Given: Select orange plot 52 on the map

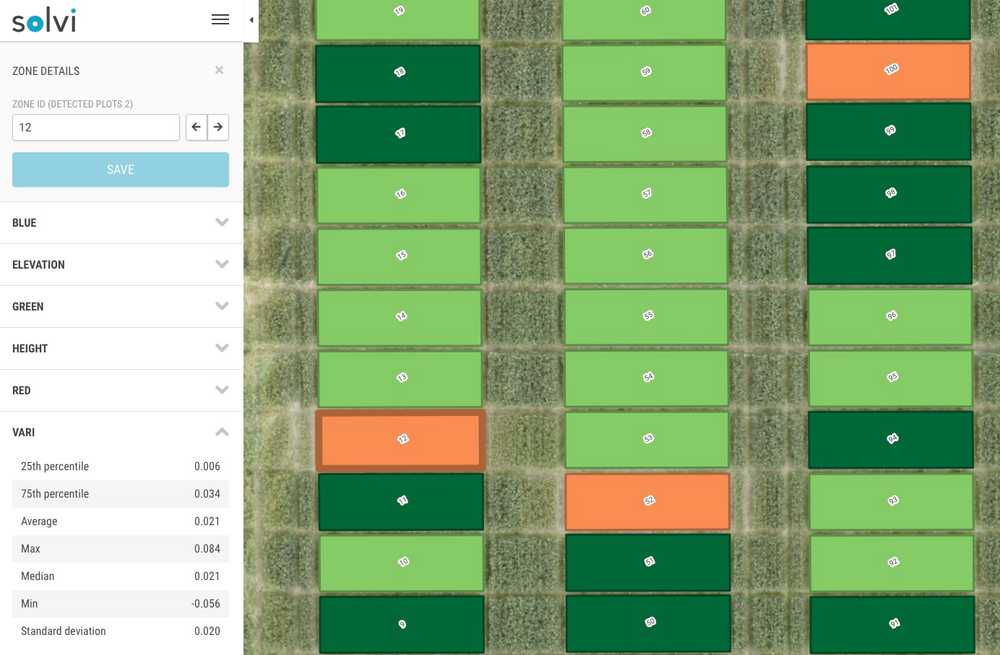Looking at the screenshot, I should (647, 501).
